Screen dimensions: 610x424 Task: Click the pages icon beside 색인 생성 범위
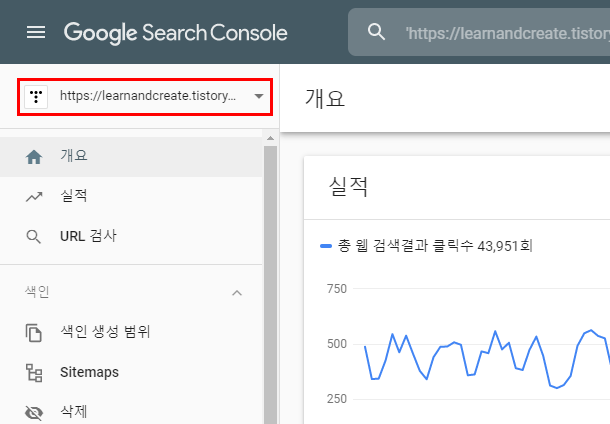pyautogui.click(x=34, y=333)
